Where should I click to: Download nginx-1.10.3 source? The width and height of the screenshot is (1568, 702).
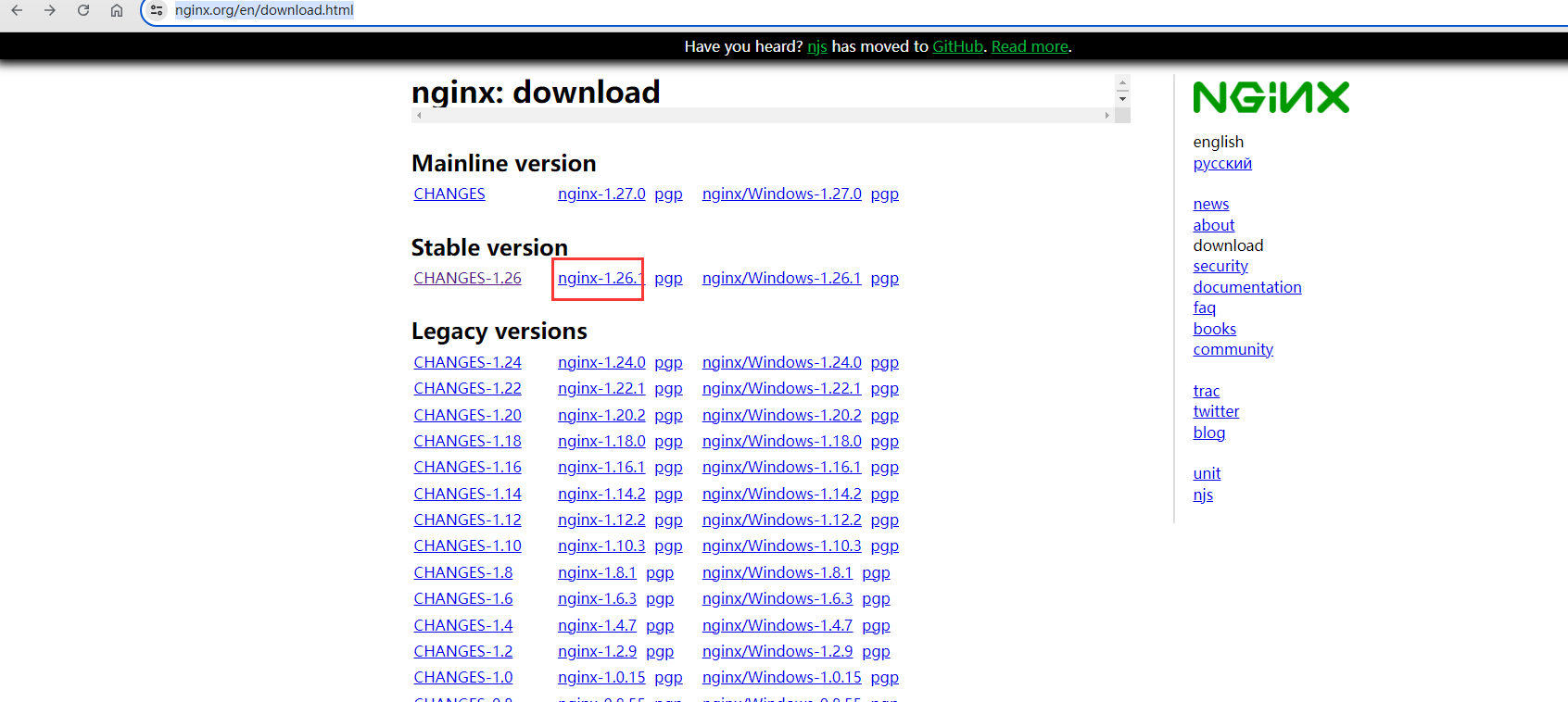click(x=601, y=545)
